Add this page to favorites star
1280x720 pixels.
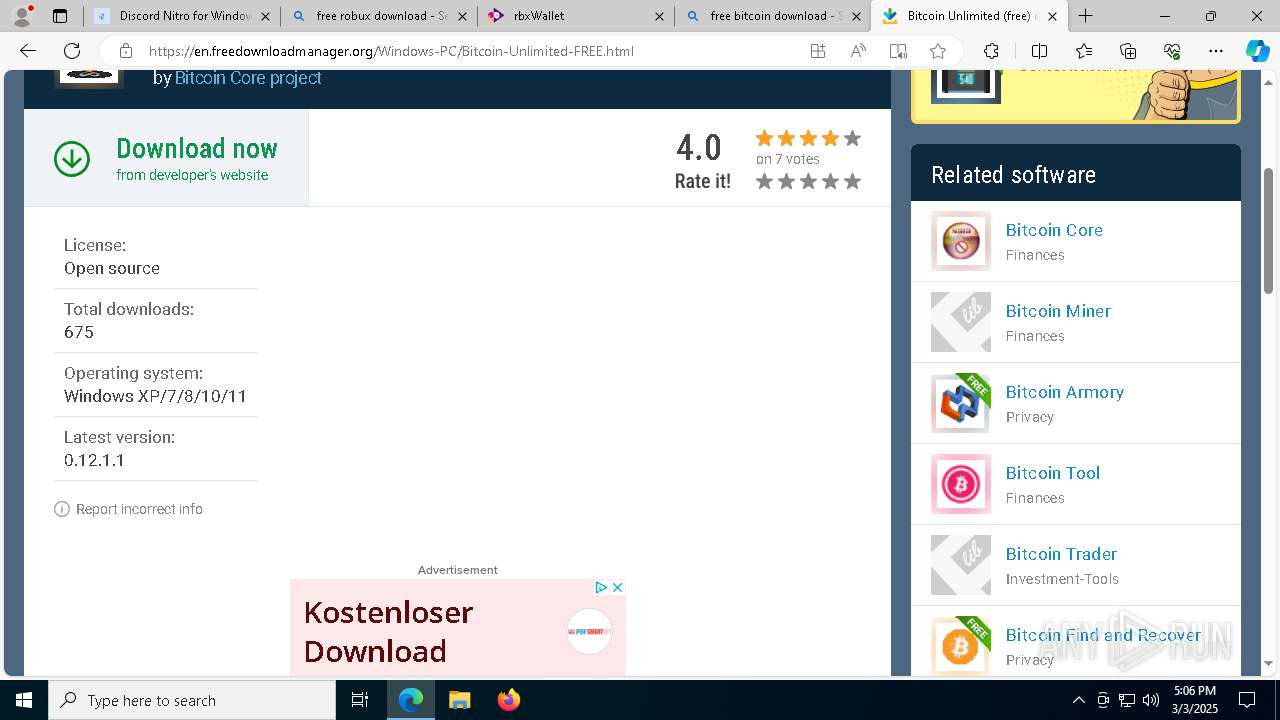937,51
